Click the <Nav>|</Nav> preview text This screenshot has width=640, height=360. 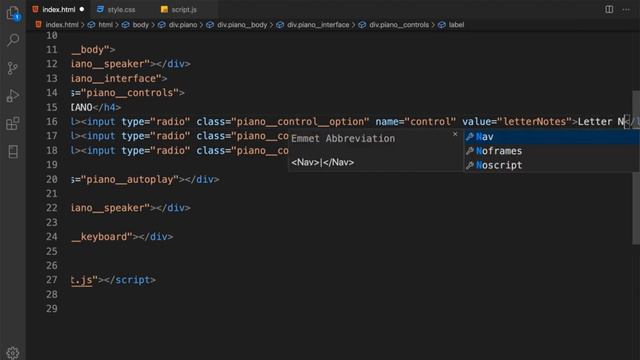click(x=322, y=162)
